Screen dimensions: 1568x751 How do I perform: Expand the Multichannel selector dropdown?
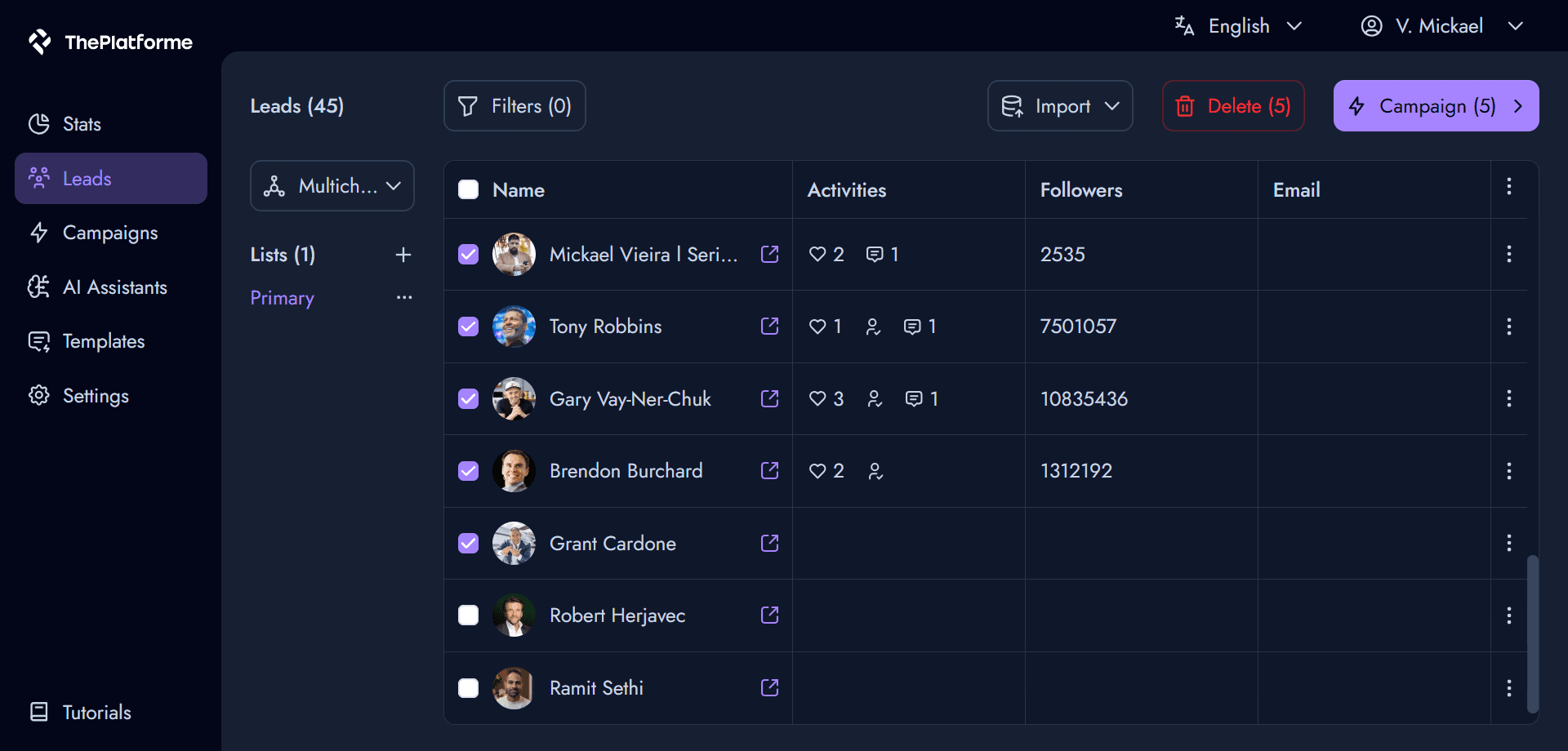click(x=332, y=186)
